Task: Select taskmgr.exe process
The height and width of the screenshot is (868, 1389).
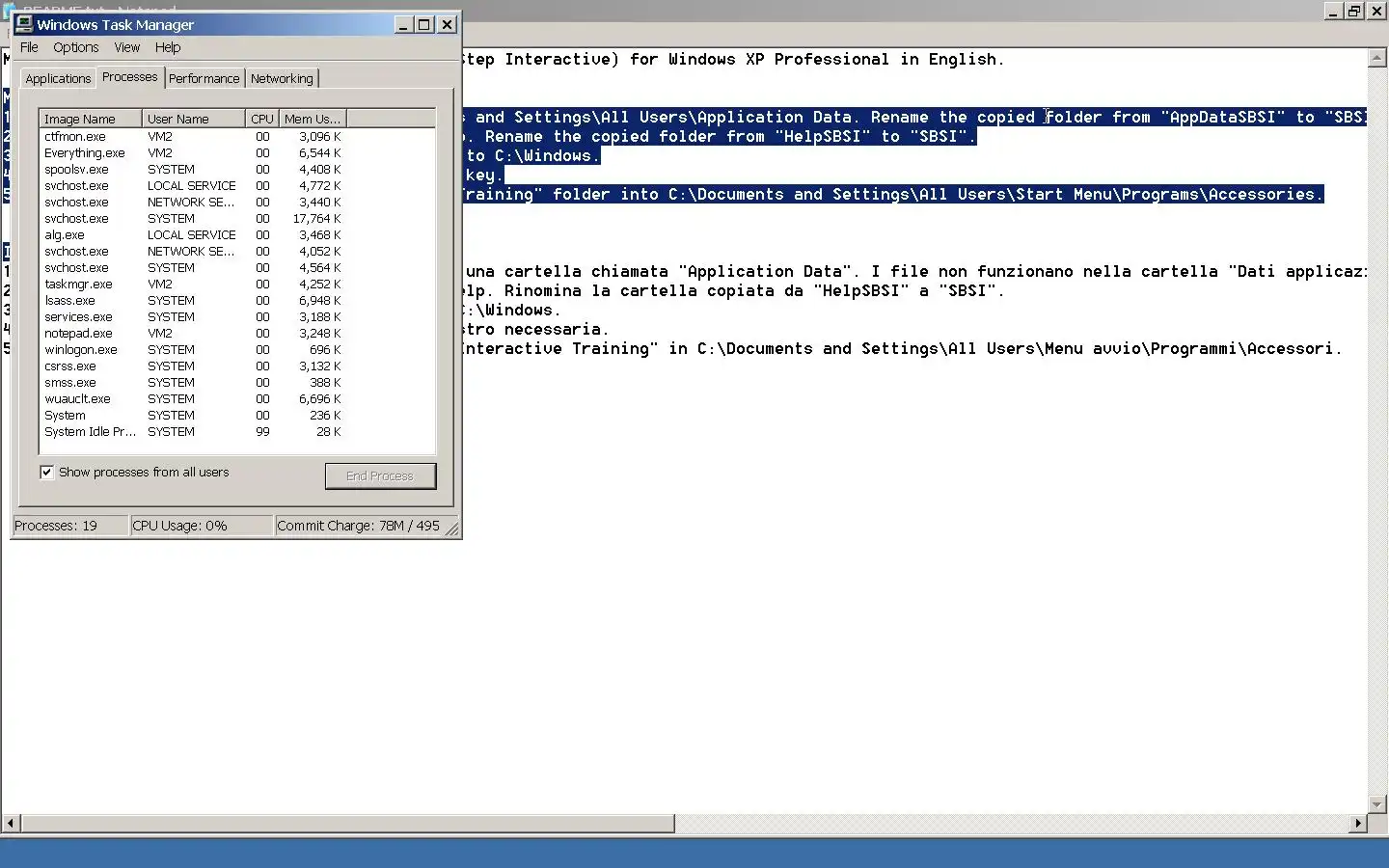Action: point(193,285)
